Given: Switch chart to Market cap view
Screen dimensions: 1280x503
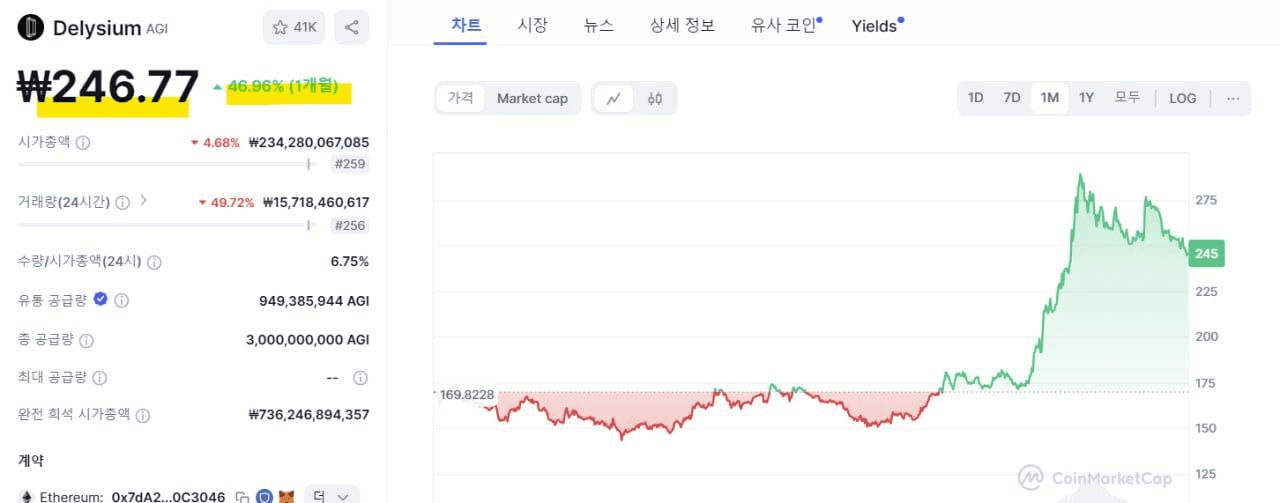Looking at the screenshot, I should 532,98.
